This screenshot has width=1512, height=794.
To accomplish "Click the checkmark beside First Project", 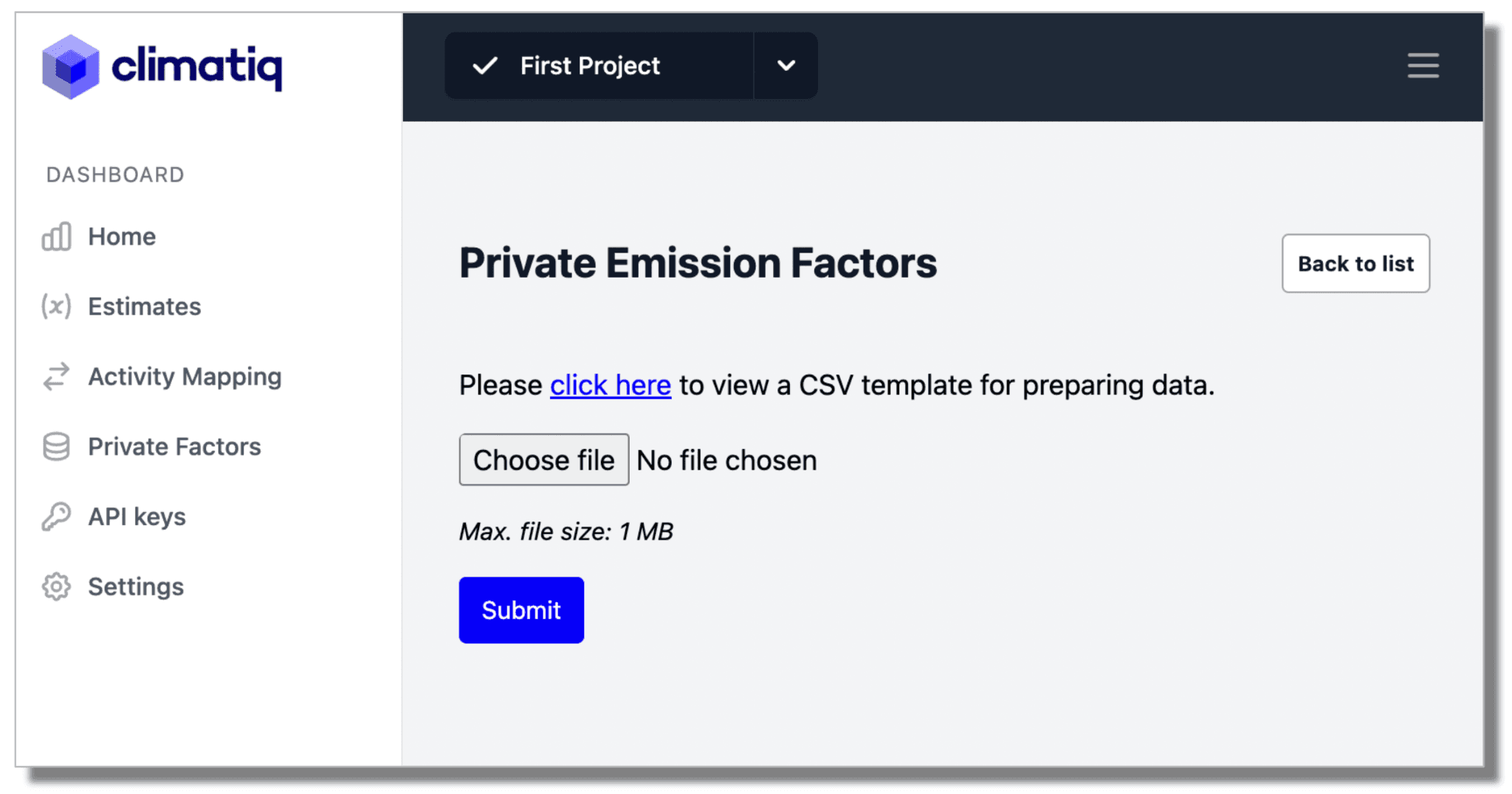I will pyautogui.click(x=485, y=66).
